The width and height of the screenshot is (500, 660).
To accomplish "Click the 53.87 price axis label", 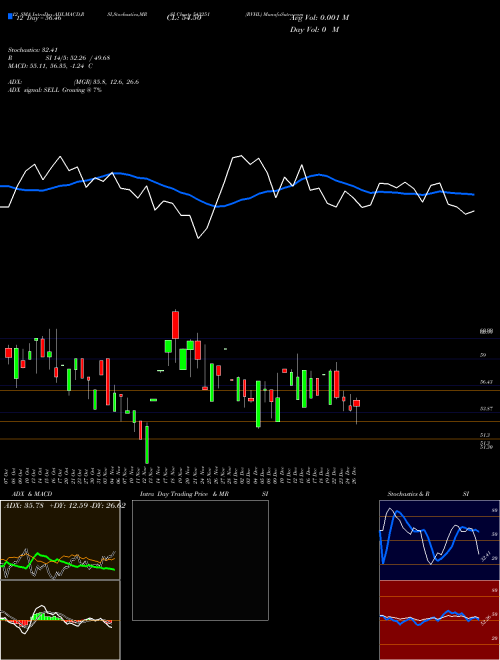I will coord(486,409).
